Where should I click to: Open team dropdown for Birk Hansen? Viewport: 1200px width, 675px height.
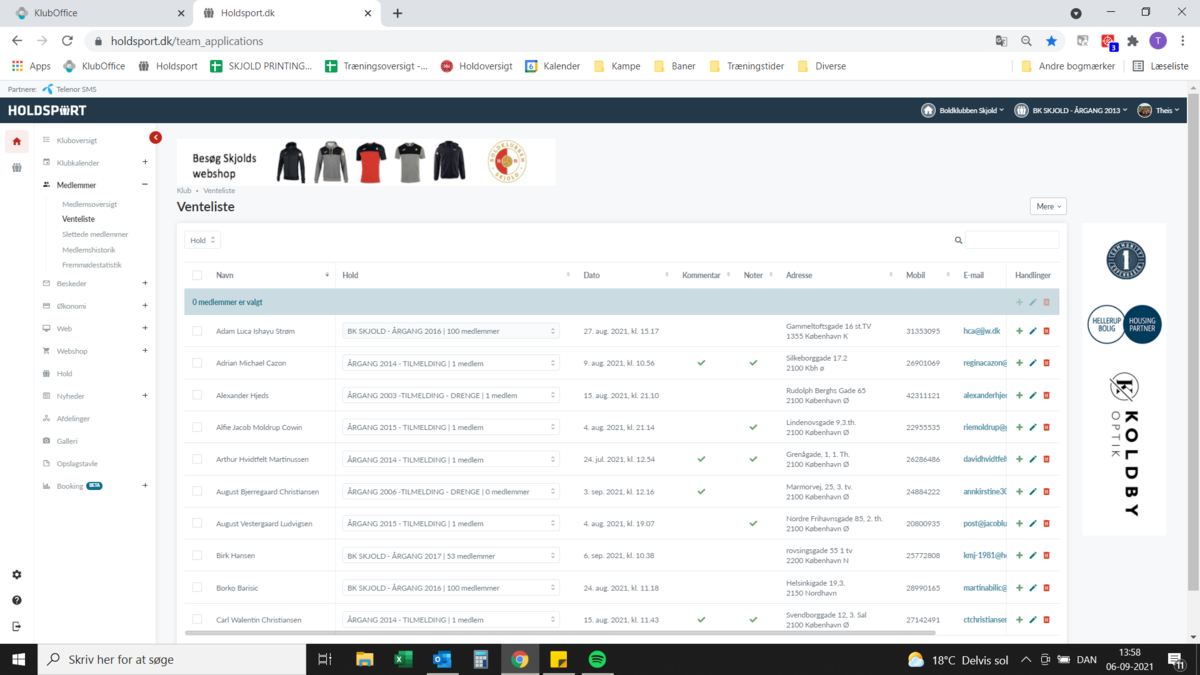(450, 555)
